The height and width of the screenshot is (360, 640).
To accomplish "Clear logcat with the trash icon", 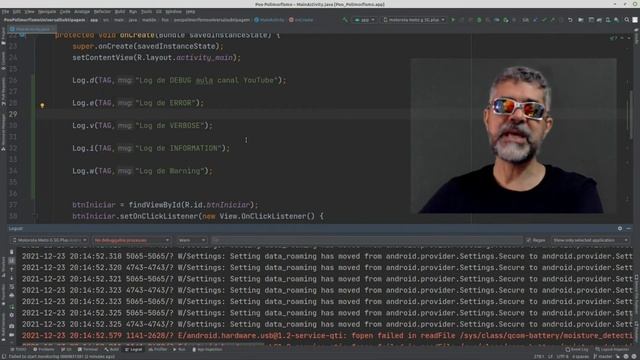I will click(x=11, y=252).
